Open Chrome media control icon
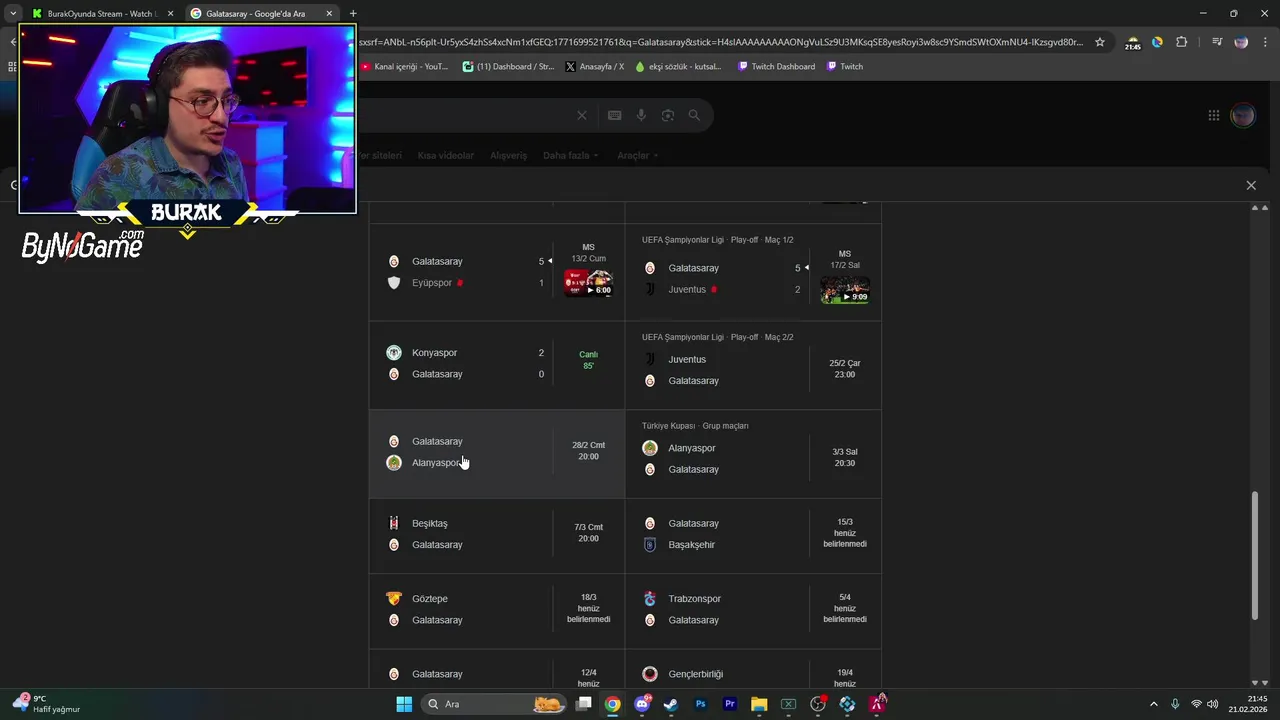The height and width of the screenshot is (720, 1280). click(1217, 42)
